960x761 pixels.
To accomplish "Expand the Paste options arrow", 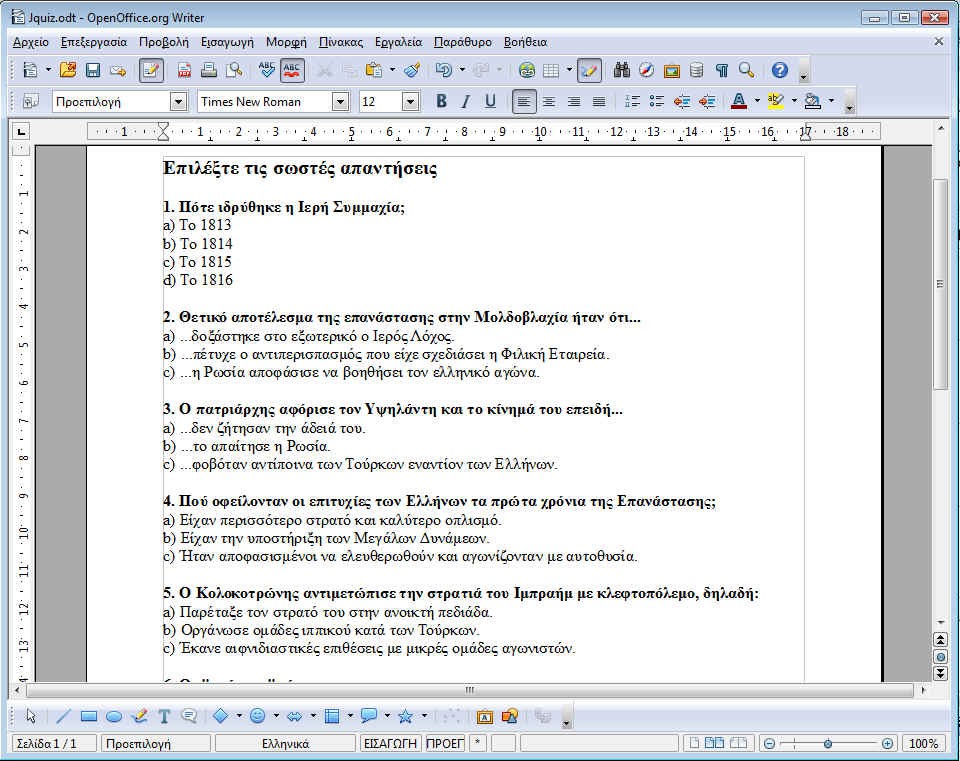I will tap(392, 70).
